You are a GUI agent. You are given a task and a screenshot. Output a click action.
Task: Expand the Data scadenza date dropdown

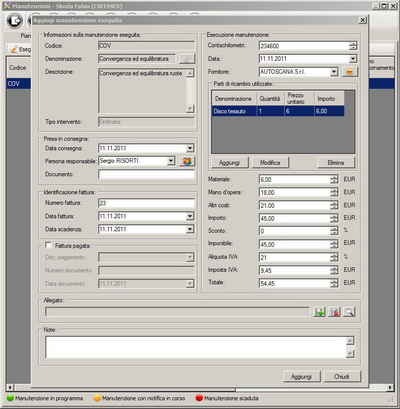190,229
